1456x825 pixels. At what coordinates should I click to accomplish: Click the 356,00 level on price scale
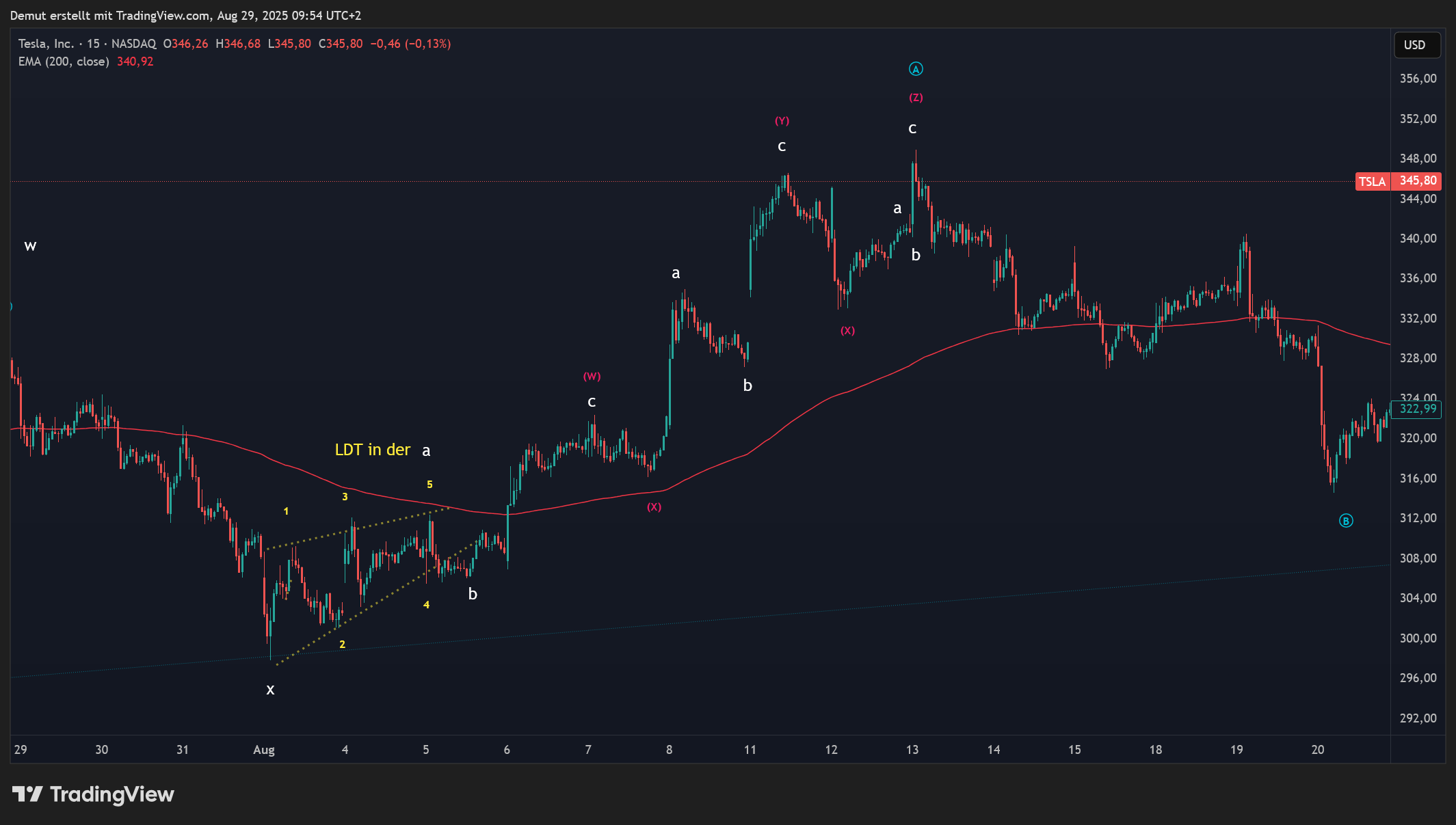point(1418,79)
